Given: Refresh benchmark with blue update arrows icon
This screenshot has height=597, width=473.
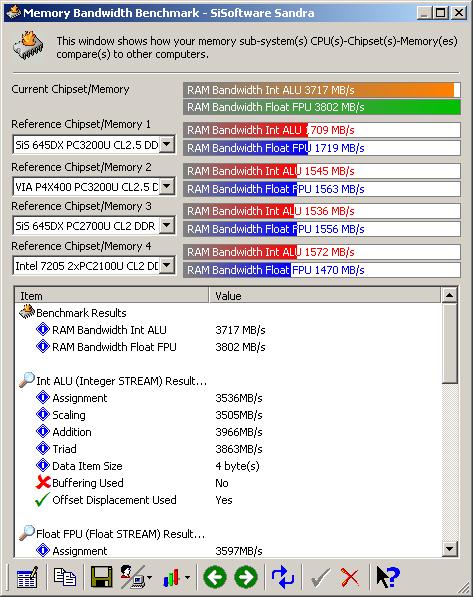Looking at the screenshot, I should [283, 577].
